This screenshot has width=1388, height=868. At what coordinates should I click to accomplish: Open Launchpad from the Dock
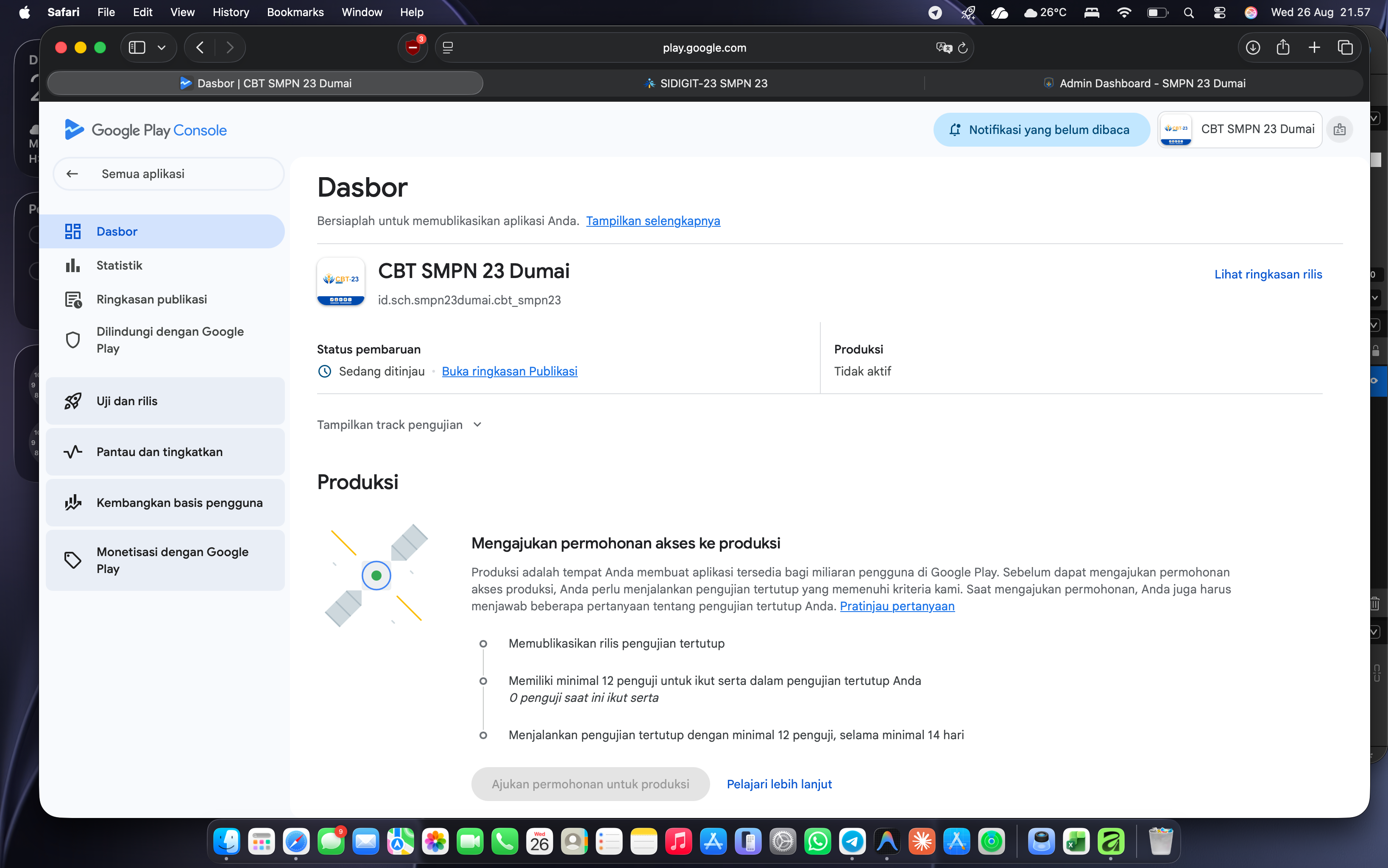tap(261, 842)
